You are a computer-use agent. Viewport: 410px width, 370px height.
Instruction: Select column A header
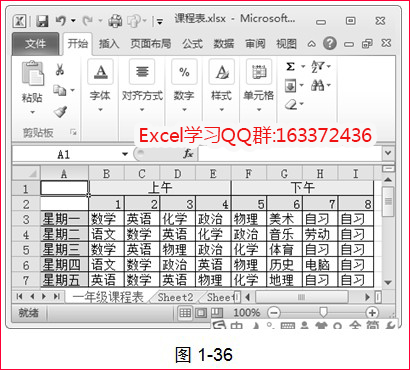tap(64, 173)
